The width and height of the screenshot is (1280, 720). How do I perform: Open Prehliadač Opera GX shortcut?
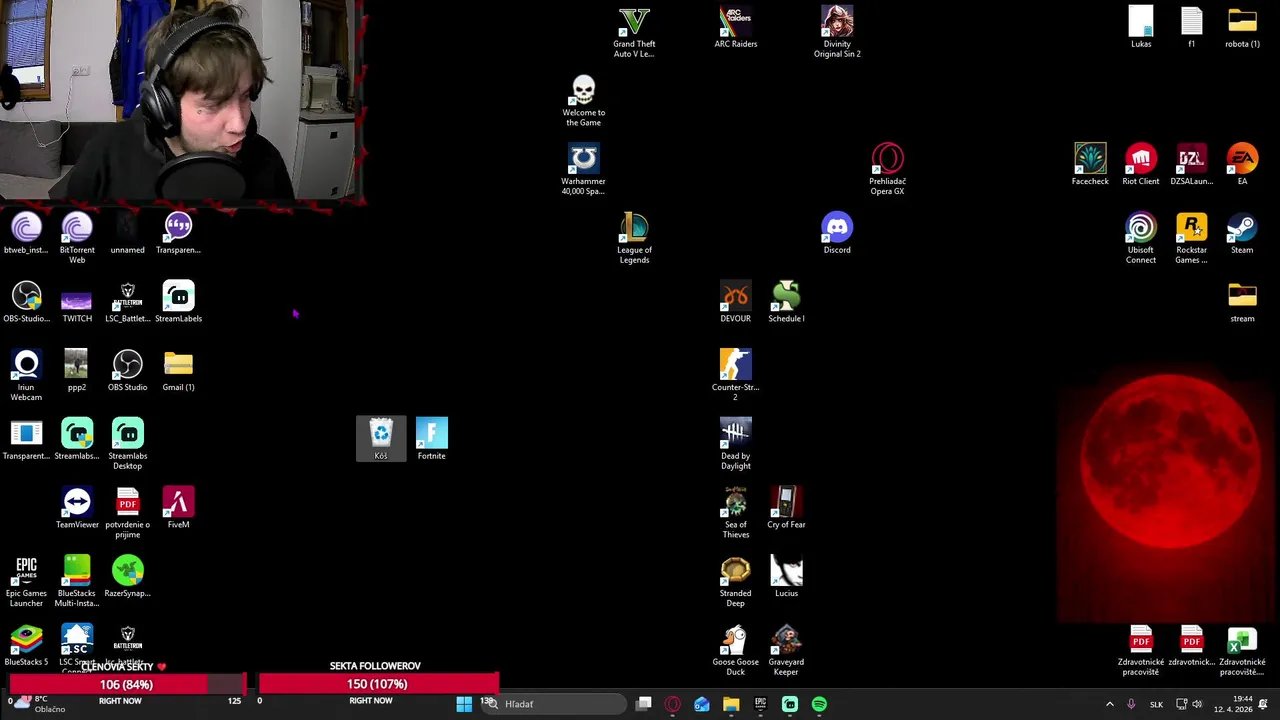click(x=887, y=170)
